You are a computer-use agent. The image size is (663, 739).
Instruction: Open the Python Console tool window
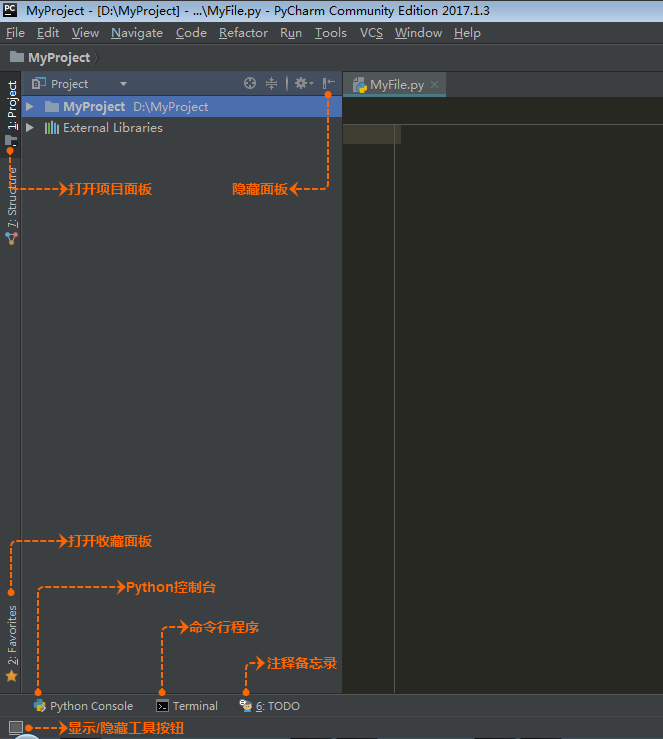83,706
